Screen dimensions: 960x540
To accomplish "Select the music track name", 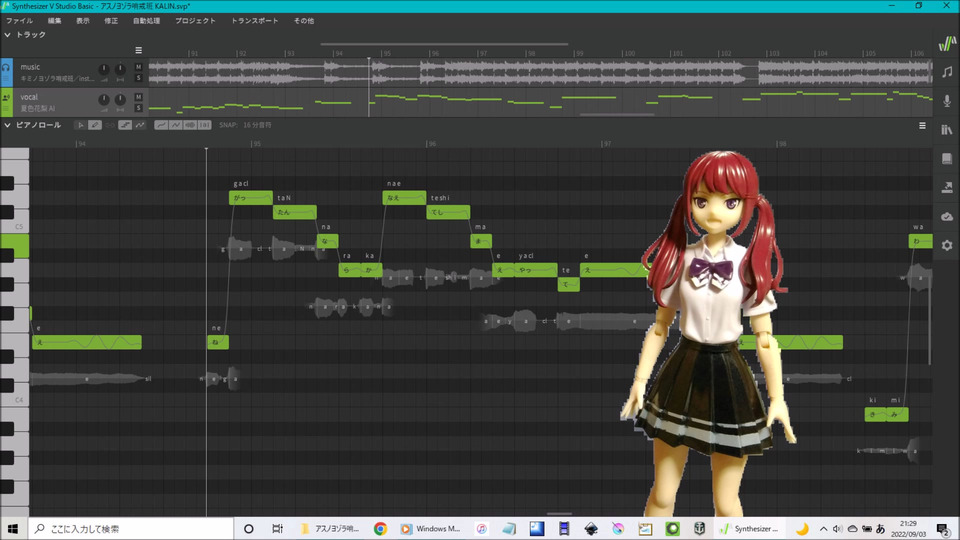I will [30, 67].
